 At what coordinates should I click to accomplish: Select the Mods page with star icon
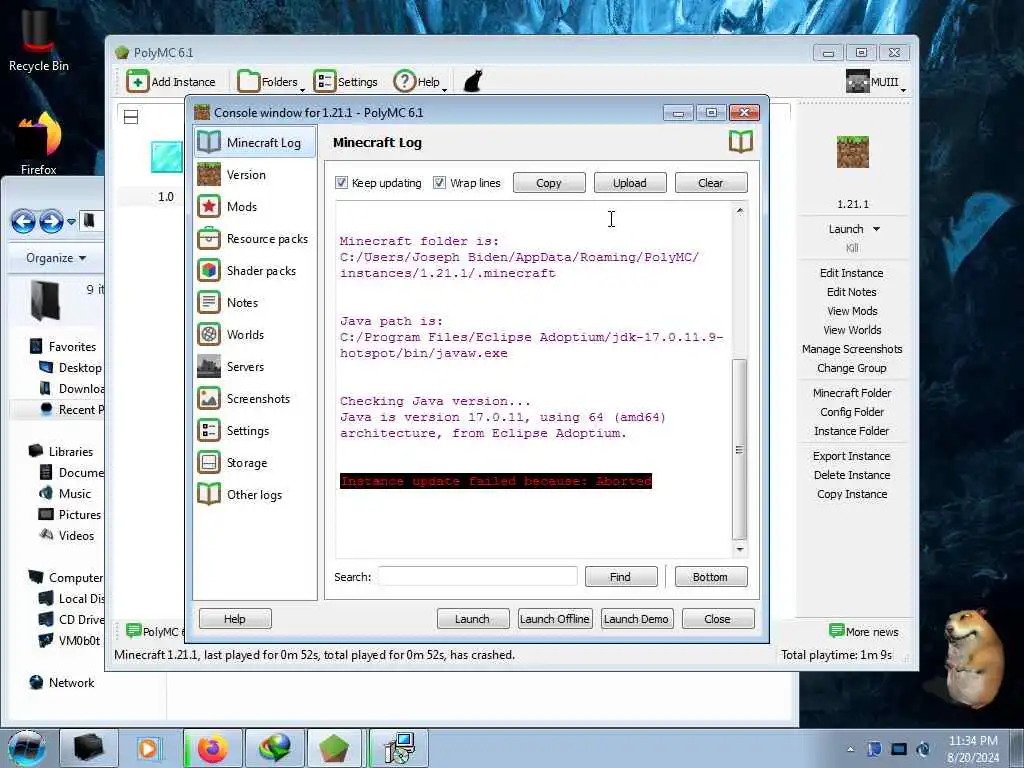point(255,206)
